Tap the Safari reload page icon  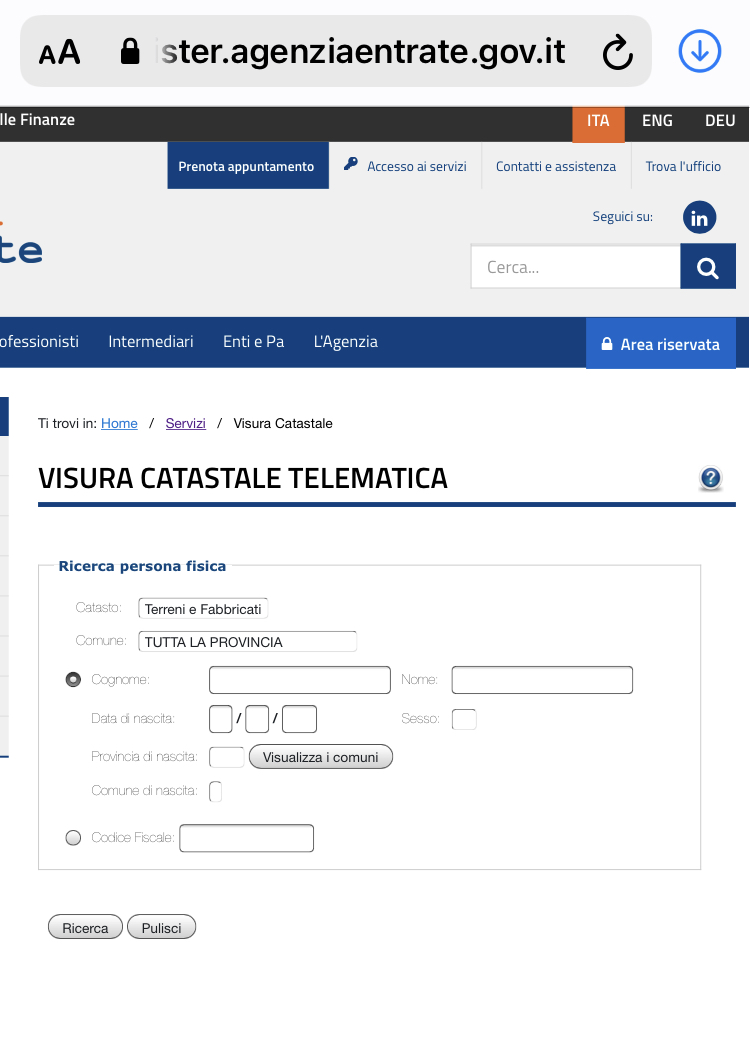(618, 52)
